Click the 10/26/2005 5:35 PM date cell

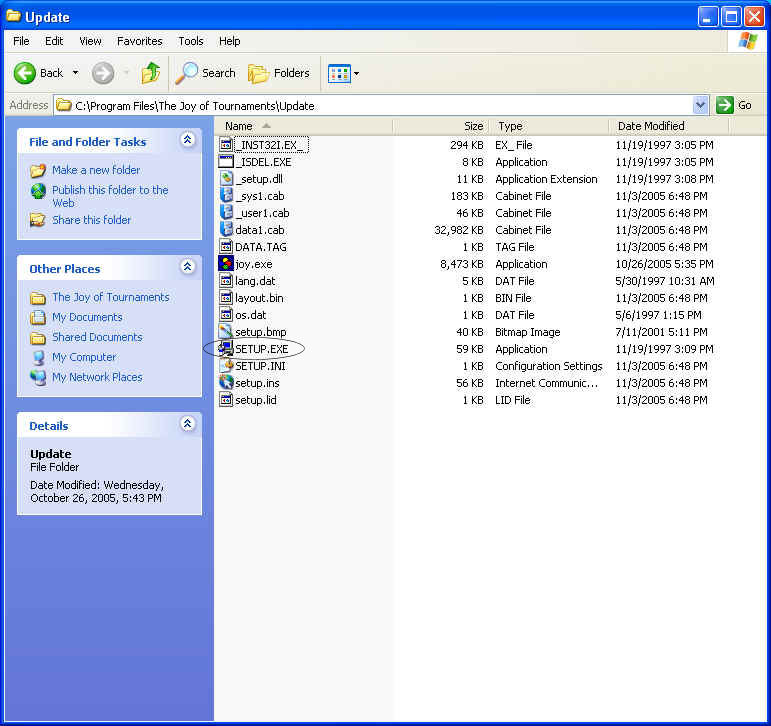coord(664,264)
